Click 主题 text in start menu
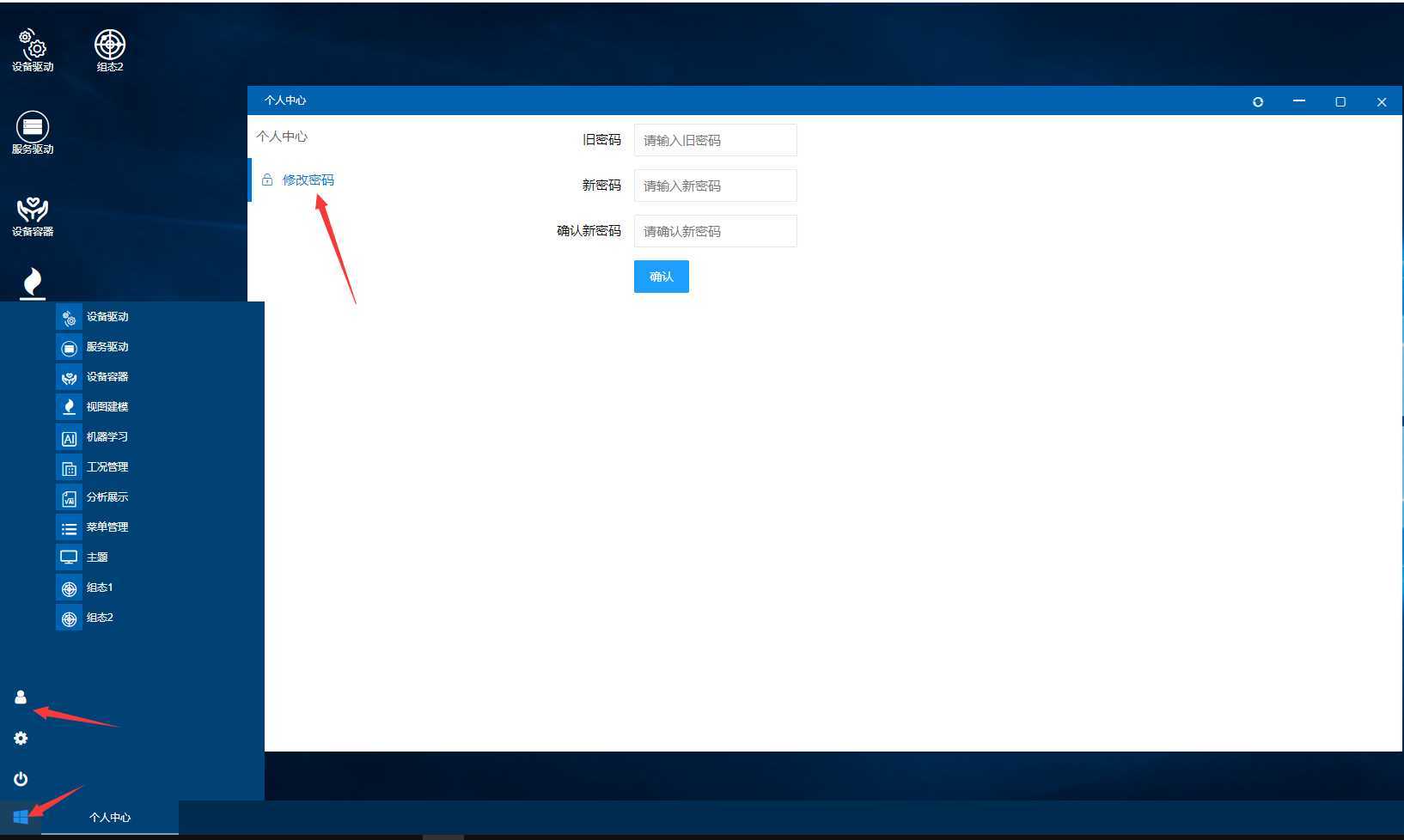 click(97, 557)
